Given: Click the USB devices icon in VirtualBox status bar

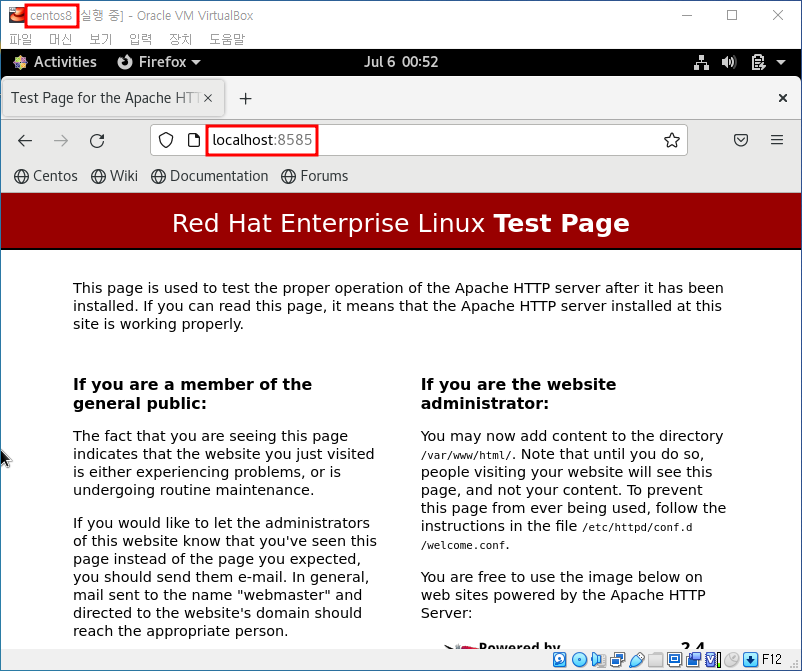Looking at the screenshot, I should point(637,660).
